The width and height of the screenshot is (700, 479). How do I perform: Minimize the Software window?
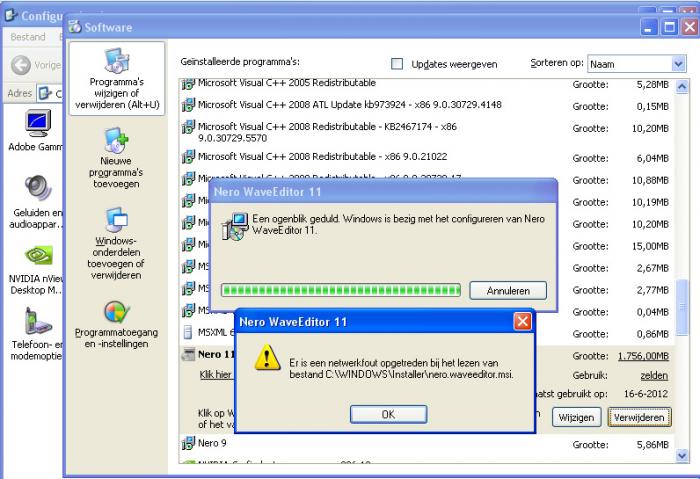pos(649,27)
